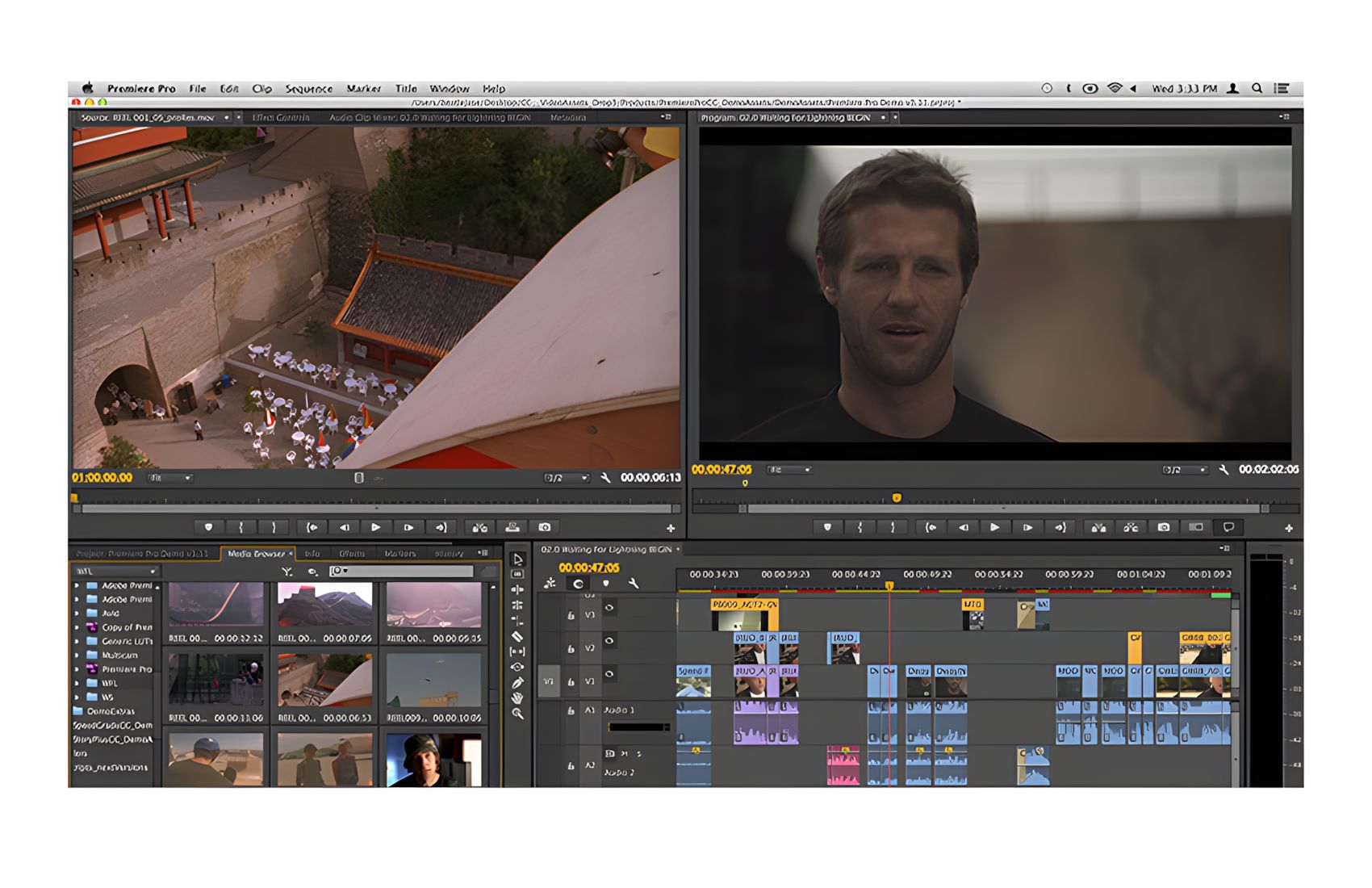Open the Window menu
This screenshot has width=1372, height=888.
(x=449, y=89)
